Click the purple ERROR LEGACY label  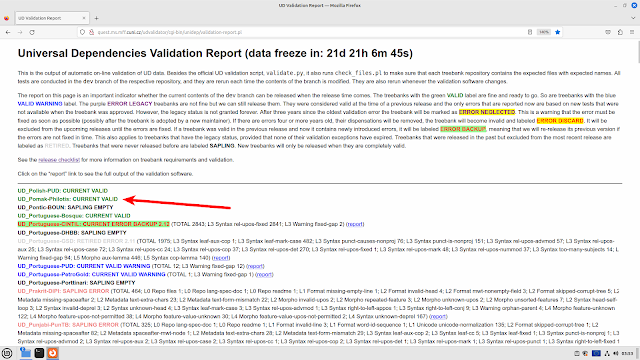click(130, 104)
